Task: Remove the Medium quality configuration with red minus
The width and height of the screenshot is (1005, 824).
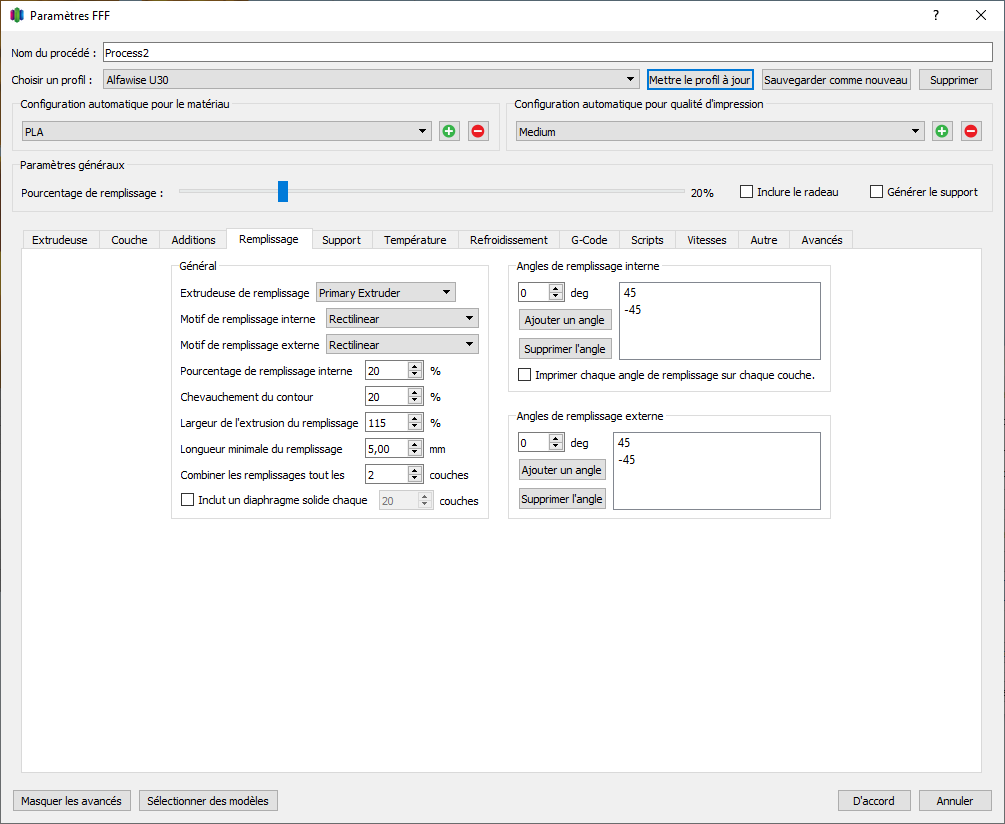Action: click(x=971, y=131)
